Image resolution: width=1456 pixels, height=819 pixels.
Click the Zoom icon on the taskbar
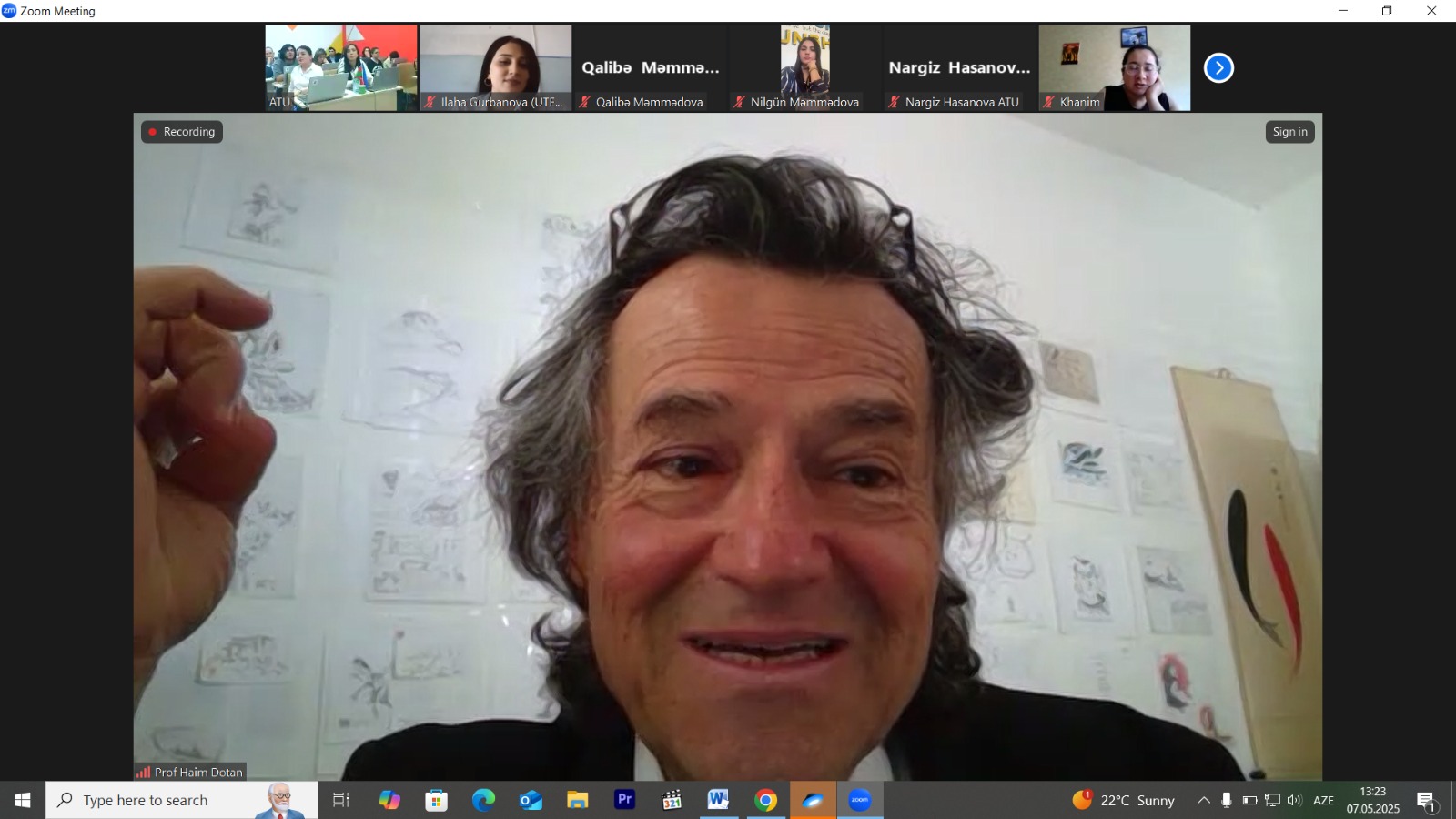point(860,800)
